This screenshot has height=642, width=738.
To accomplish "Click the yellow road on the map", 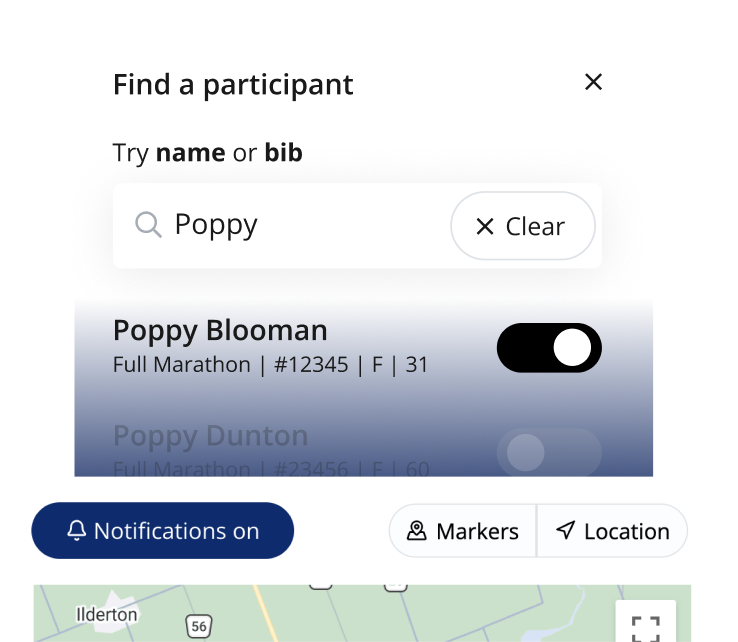I will point(263,612).
